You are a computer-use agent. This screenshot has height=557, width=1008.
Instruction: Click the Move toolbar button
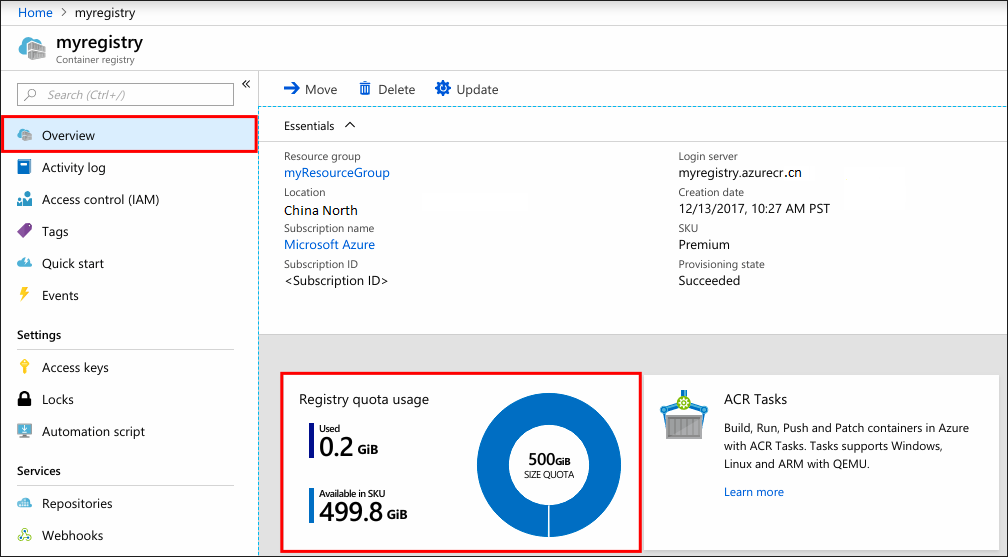311,89
